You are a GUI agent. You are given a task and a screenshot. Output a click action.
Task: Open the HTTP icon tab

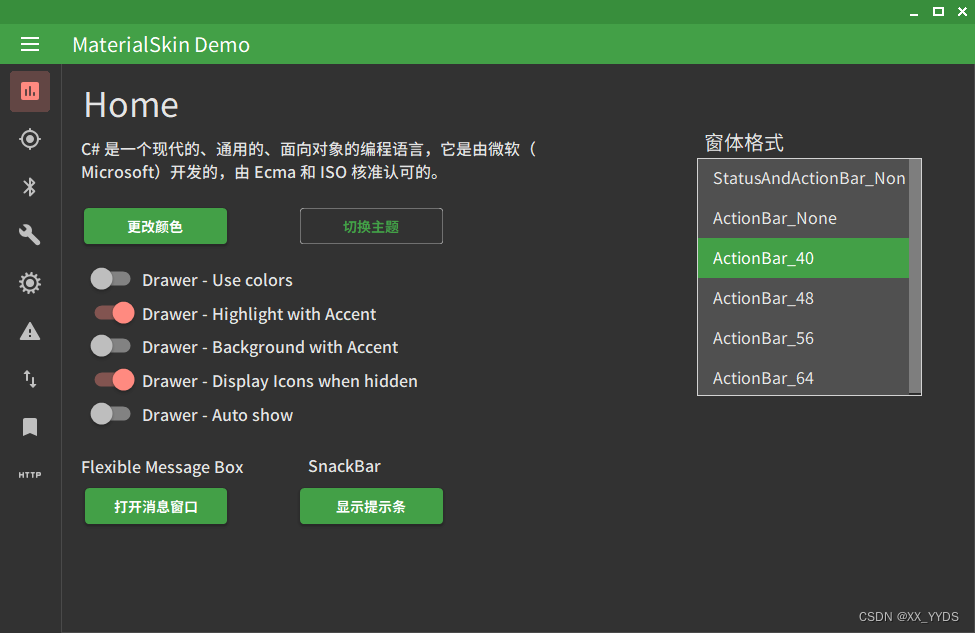pos(30,475)
